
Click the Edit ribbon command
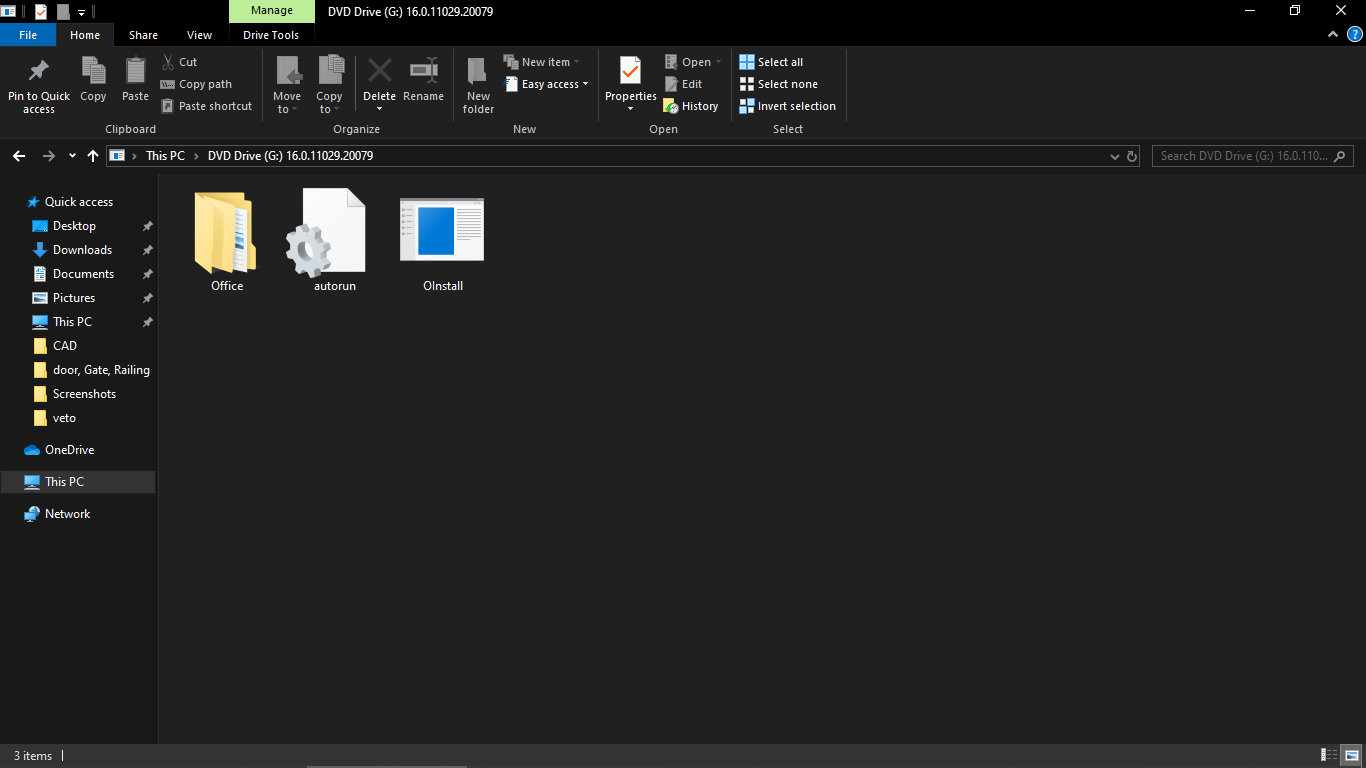683,84
